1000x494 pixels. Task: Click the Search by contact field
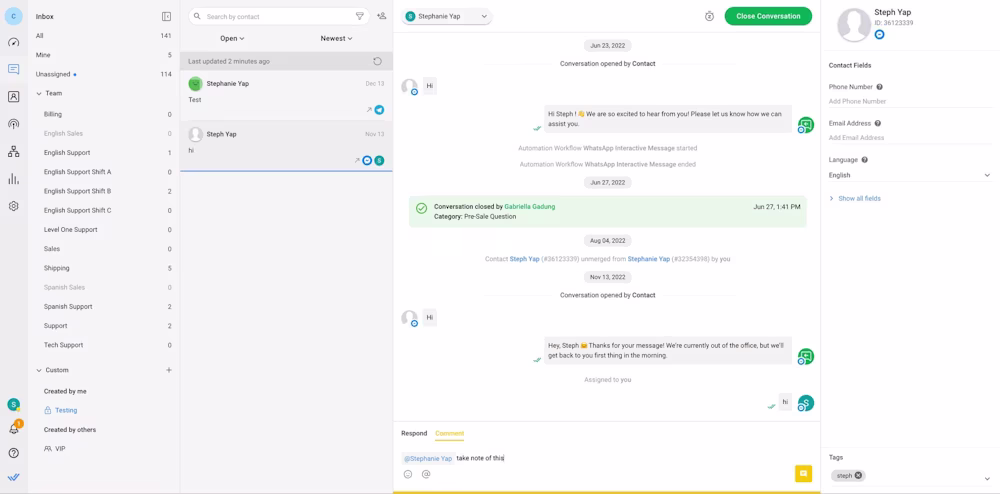pos(279,17)
